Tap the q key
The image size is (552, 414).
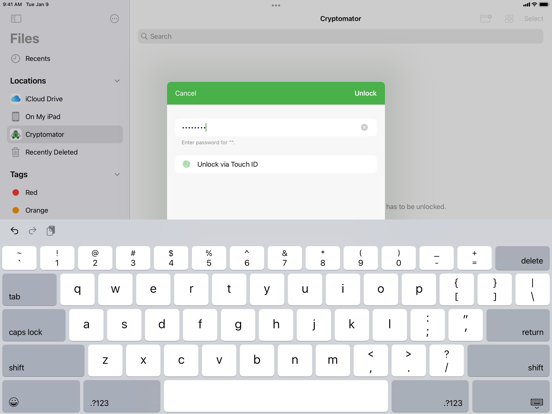(x=77, y=290)
